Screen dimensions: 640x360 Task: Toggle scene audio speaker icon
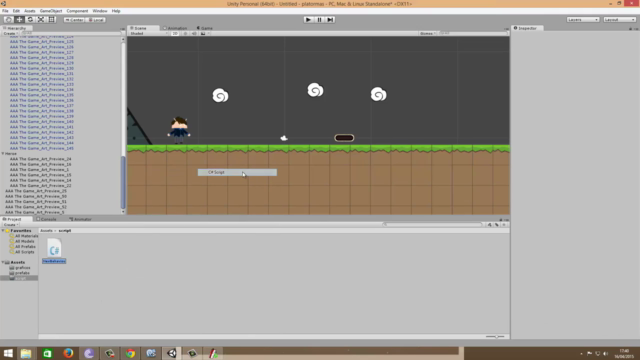(x=194, y=33)
